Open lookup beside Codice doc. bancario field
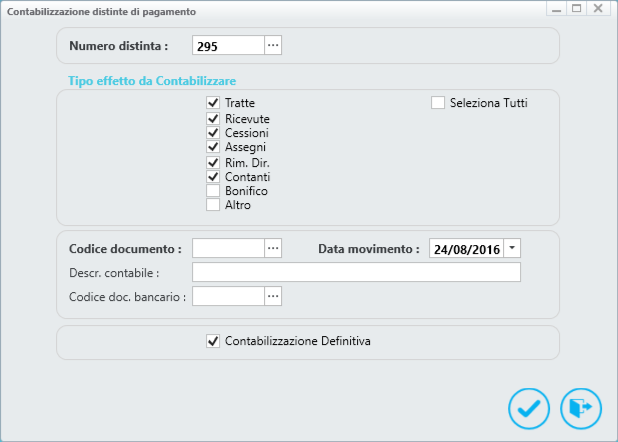This screenshot has height=442, width=618. point(273,296)
